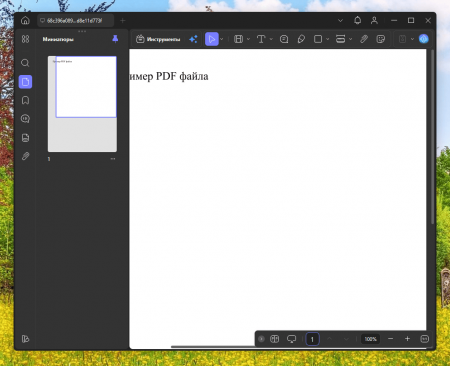The width and height of the screenshot is (450, 366).
Task: Switch to the 68c396a089...d8e11d773f document tab
Action: tap(75, 21)
